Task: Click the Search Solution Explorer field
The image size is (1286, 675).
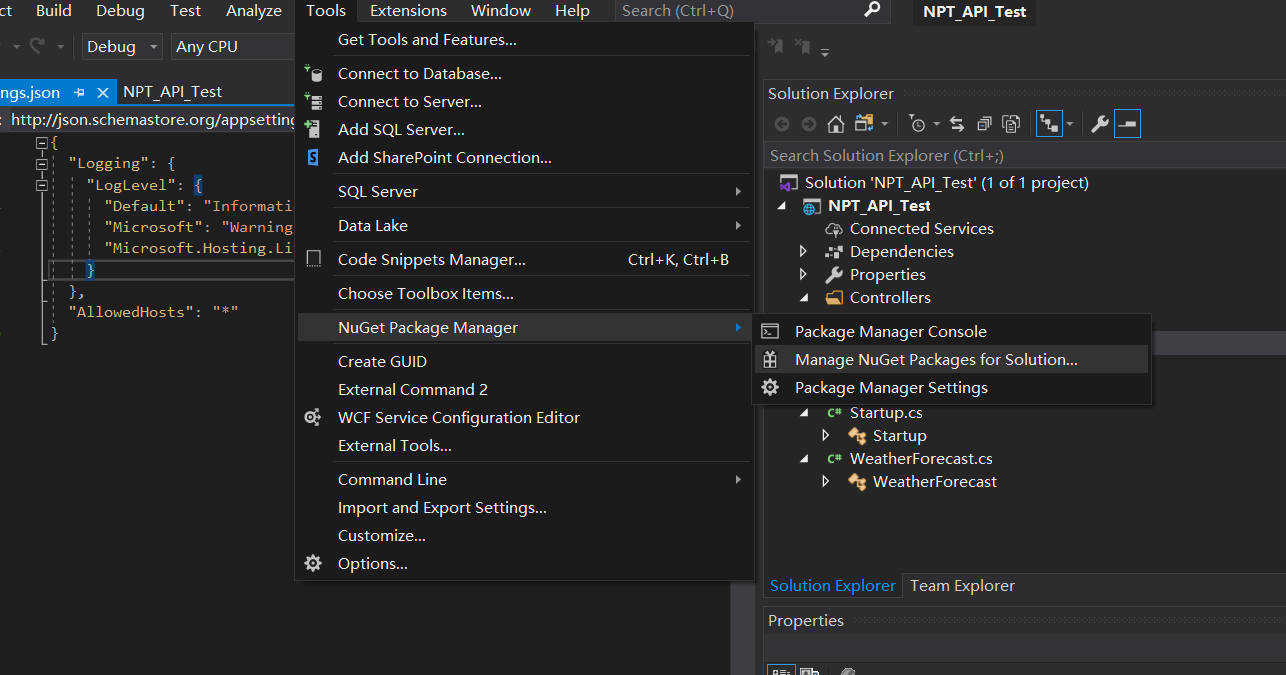Action: 1025,155
